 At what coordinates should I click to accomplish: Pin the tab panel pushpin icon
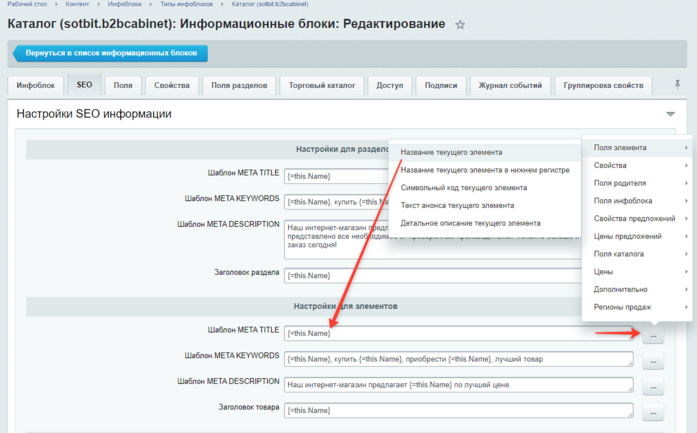[x=677, y=84]
